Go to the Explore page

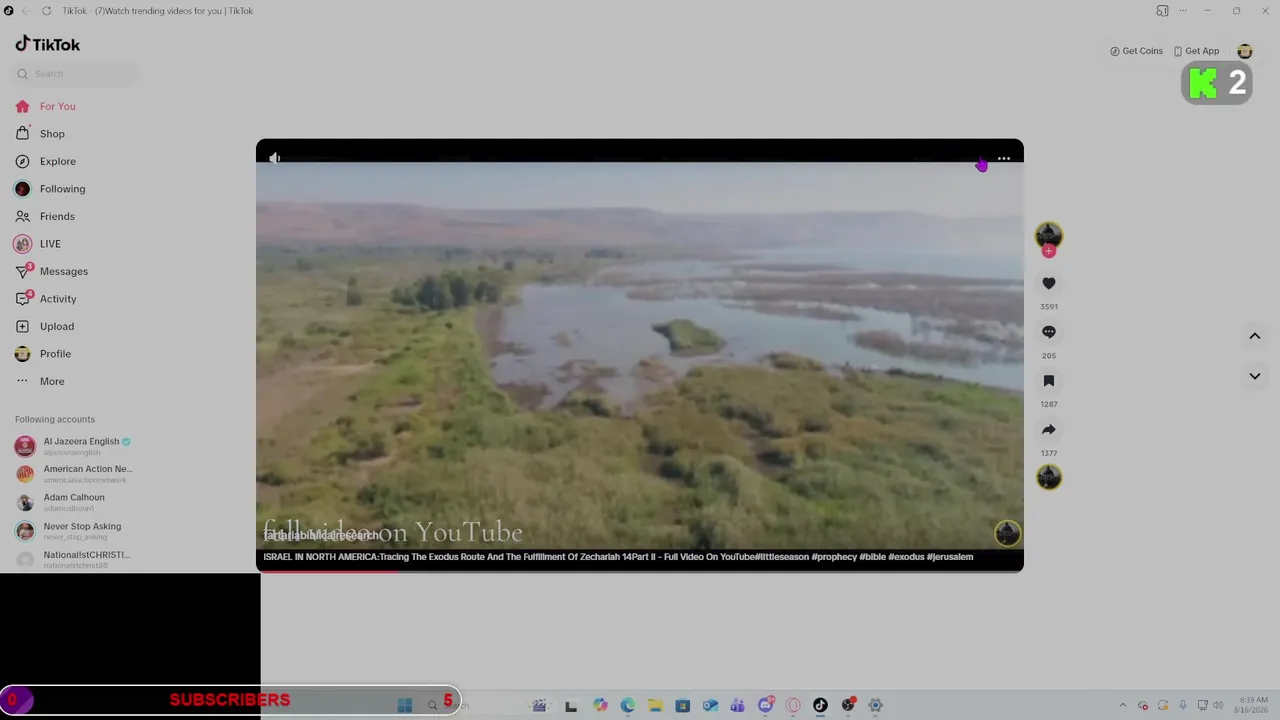tap(45, 161)
